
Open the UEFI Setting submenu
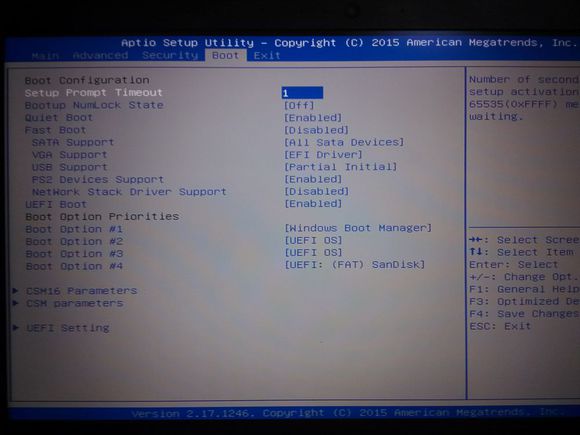click(68, 328)
